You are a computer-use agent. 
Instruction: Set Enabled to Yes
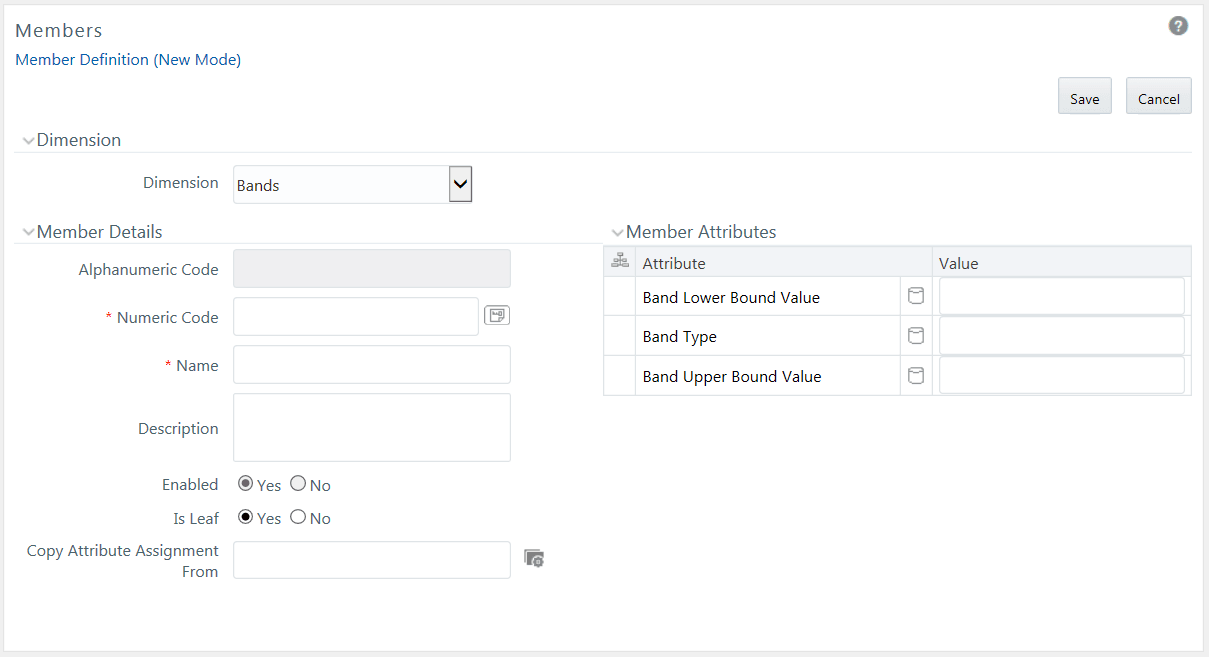(x=246, y=484)
